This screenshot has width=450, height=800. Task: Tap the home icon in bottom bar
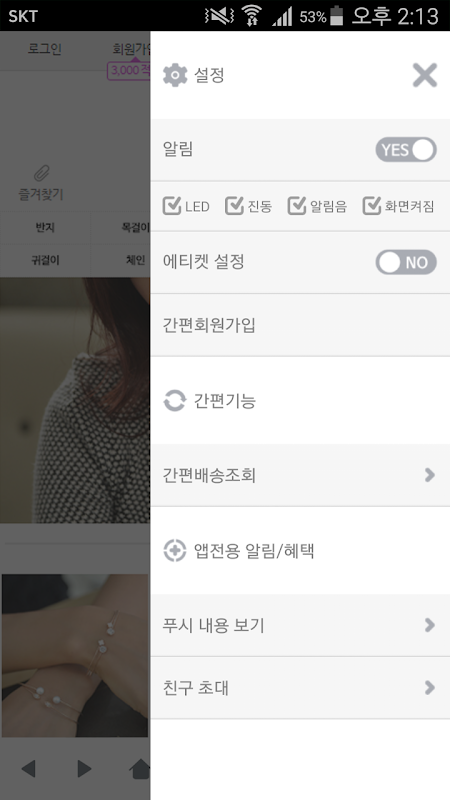coord(140,768)
